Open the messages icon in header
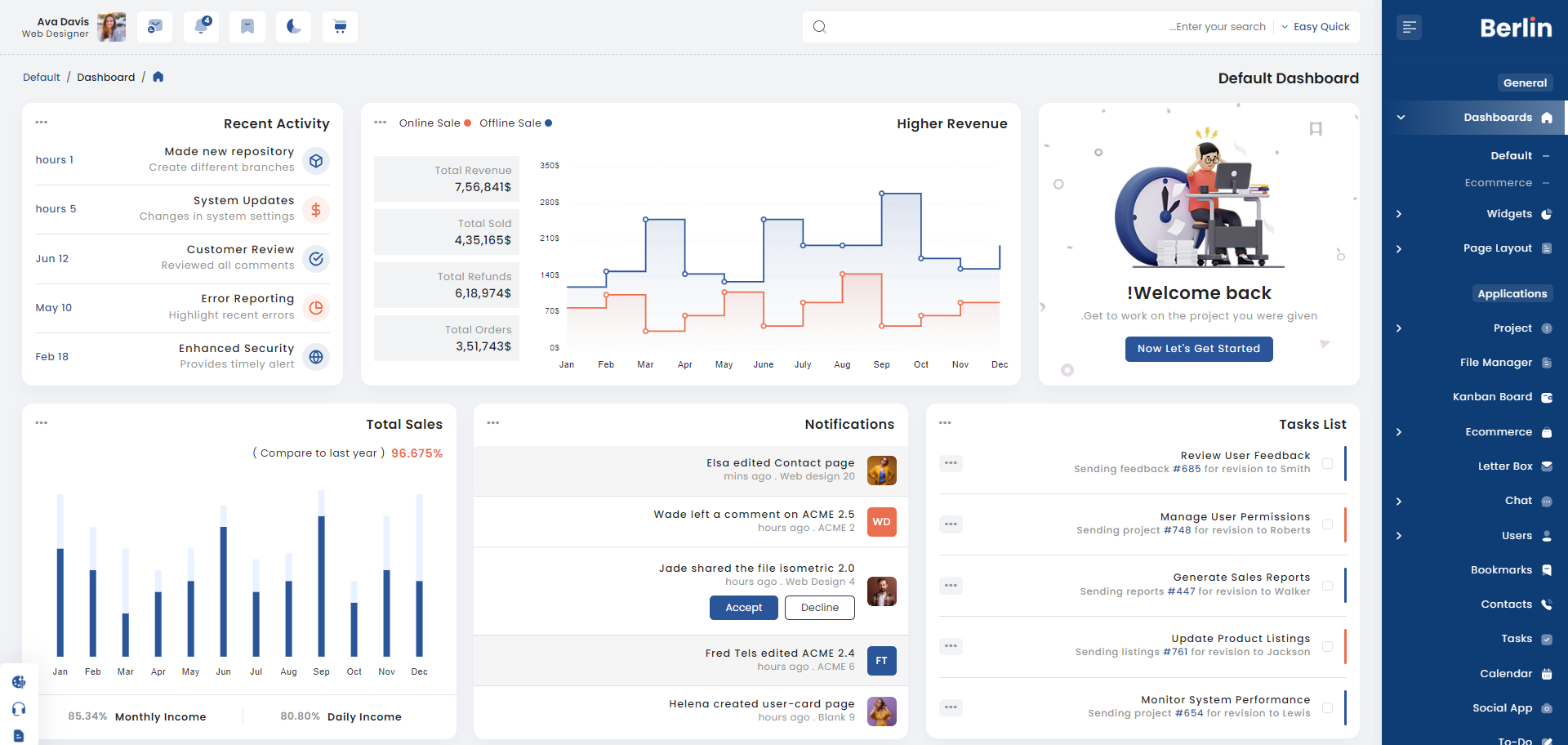 154,27
